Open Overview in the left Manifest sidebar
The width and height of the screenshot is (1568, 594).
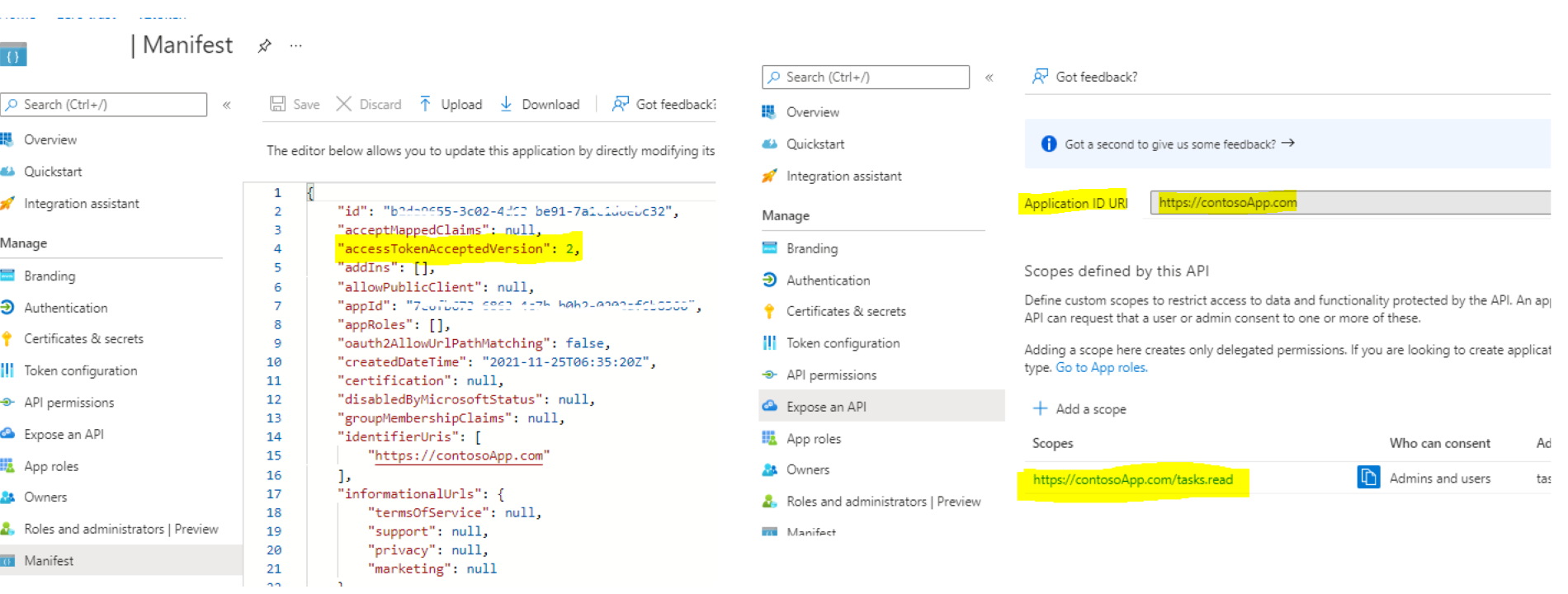click(50, 139)
